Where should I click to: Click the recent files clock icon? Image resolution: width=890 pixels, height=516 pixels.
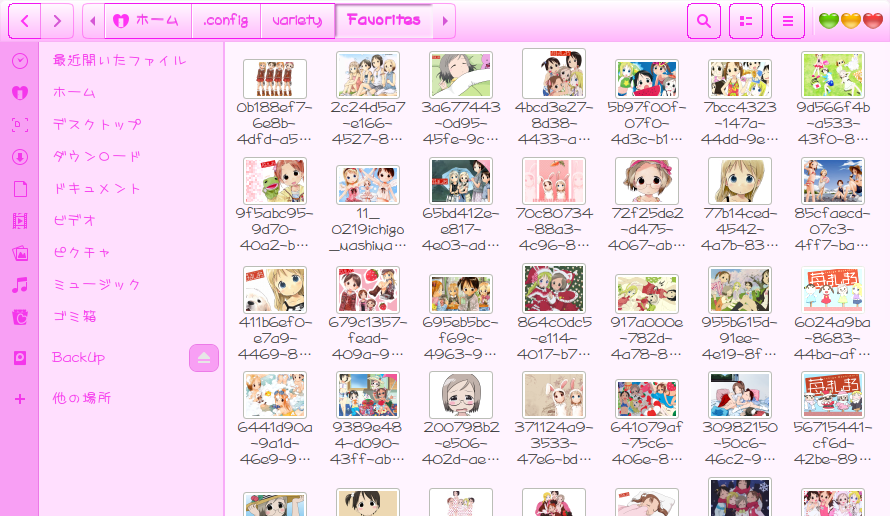tap(20, 61)
